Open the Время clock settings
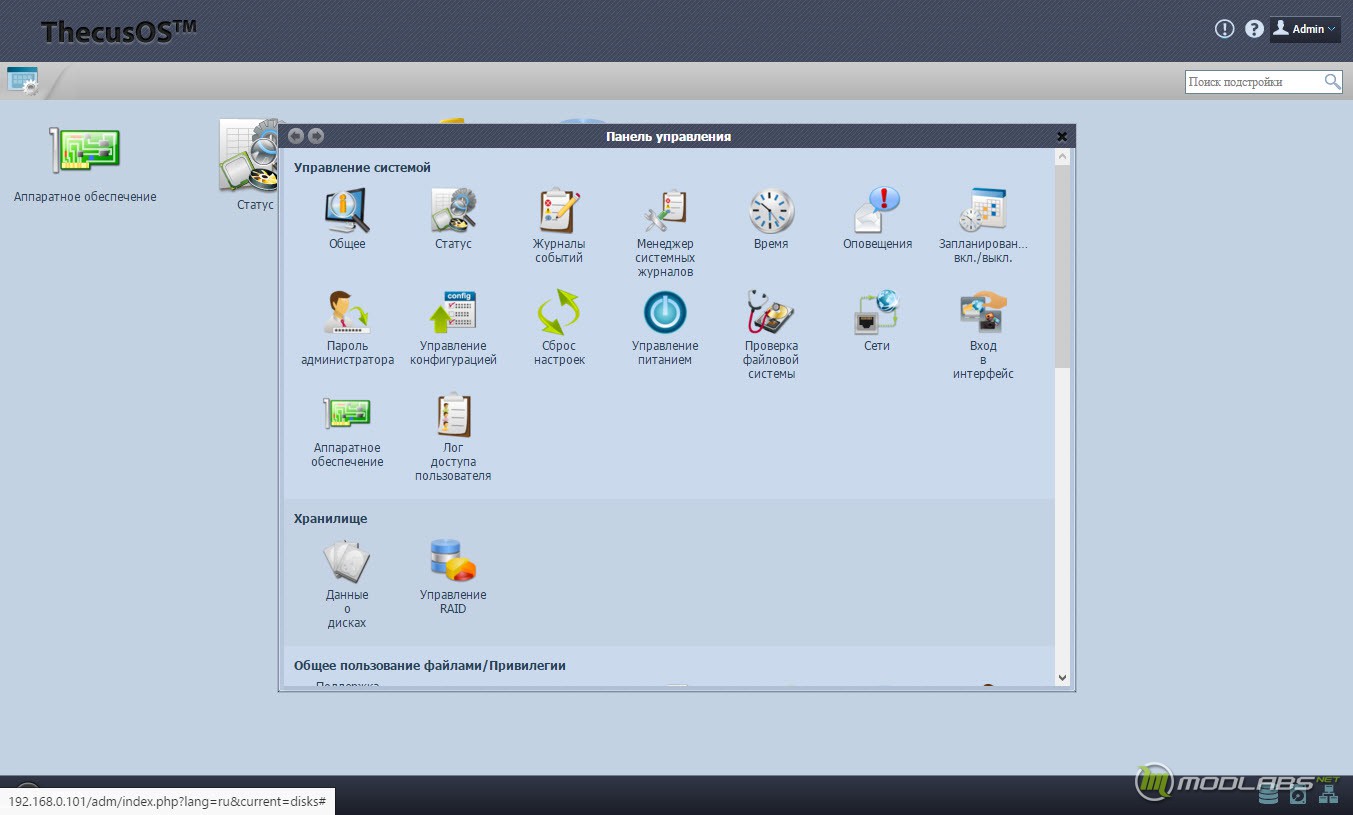Viewport: 1353px width, 815px height. pos(771,211)
